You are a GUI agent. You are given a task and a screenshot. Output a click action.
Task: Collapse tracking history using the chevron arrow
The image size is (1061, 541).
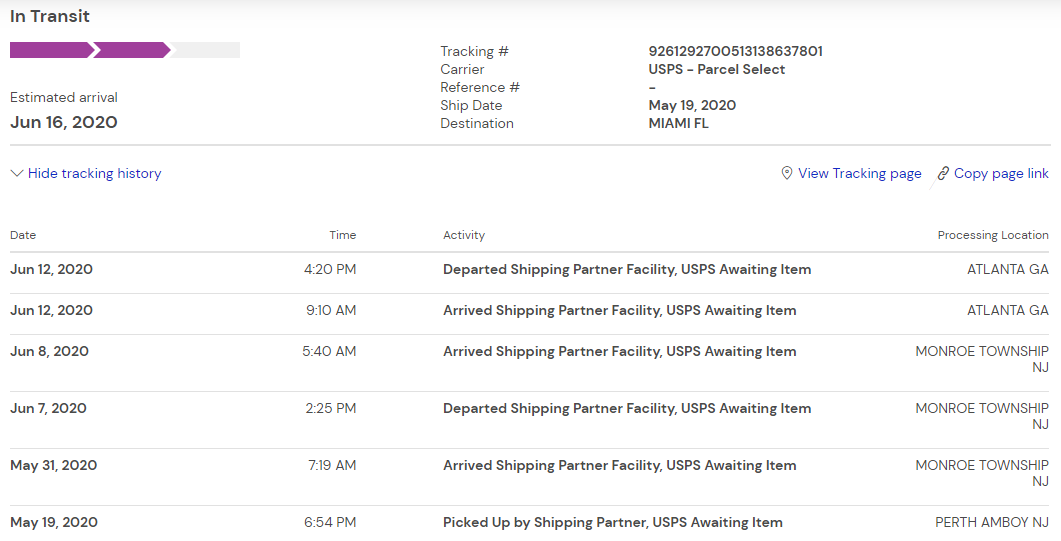tap(17, 174)
